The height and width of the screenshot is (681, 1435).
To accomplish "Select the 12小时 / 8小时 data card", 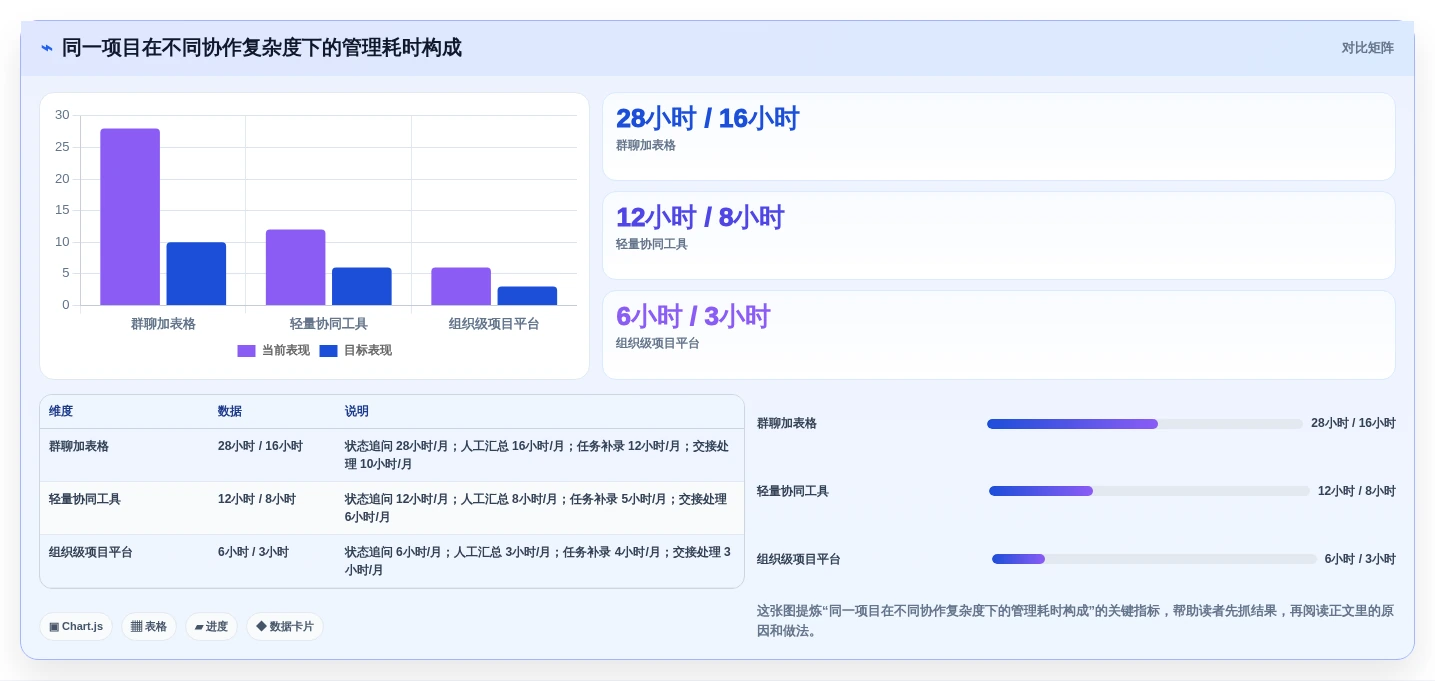I will pyautogui.click(x=998, y=236).
